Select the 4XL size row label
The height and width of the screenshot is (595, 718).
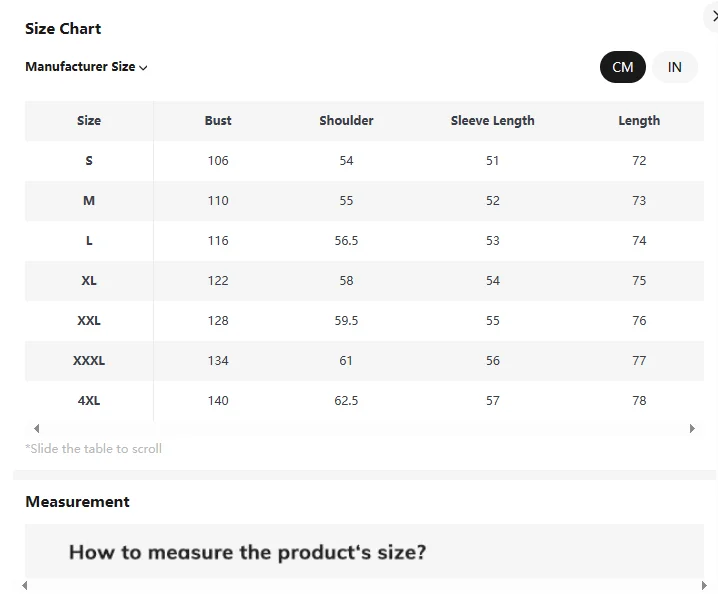click(89, 401)
